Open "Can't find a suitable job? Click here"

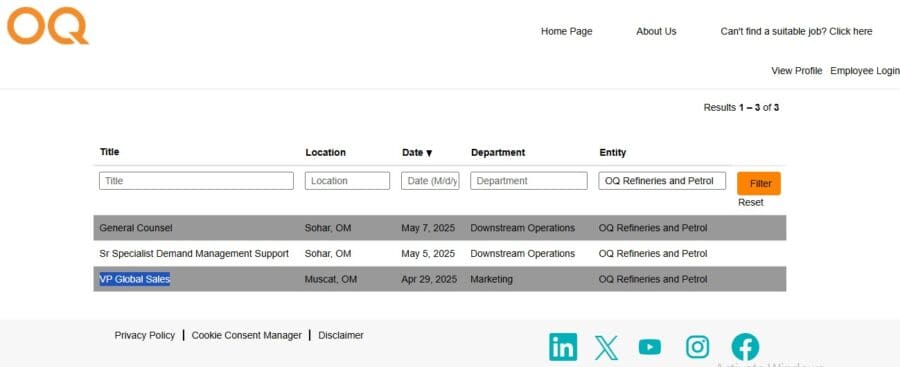796,32
